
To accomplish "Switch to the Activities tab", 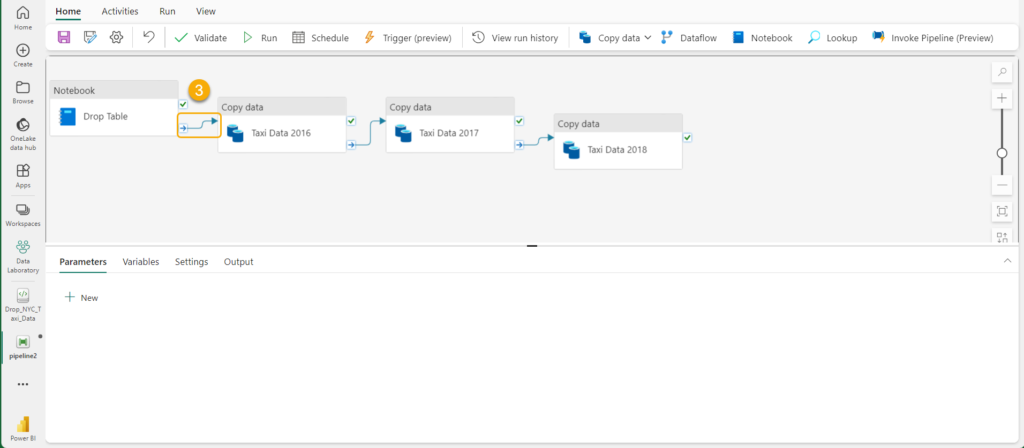I will coord(120,11).
